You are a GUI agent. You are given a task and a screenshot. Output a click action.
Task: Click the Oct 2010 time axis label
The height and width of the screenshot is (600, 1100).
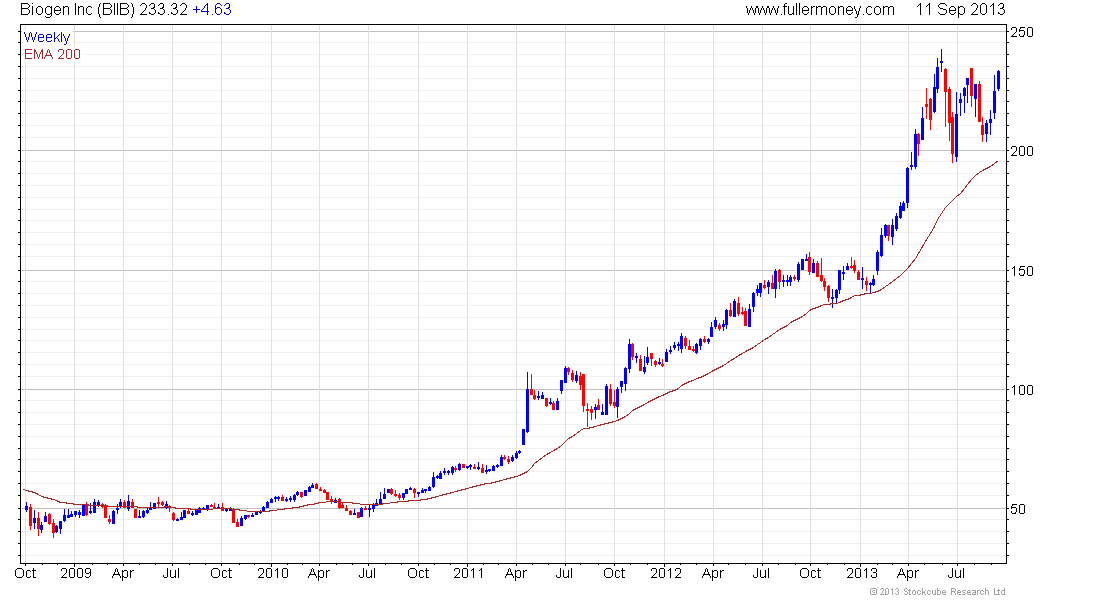tap(418, 573)
